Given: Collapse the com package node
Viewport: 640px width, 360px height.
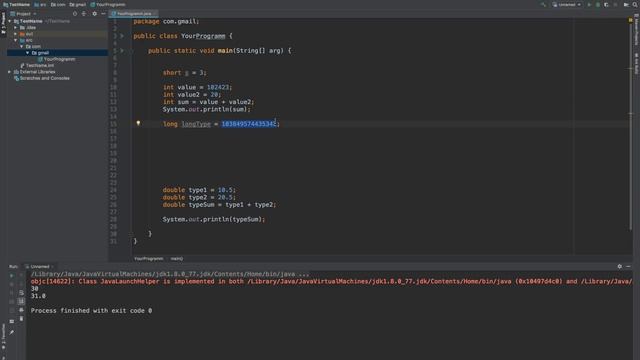Looking at the screenshot, I should [22, 47].
